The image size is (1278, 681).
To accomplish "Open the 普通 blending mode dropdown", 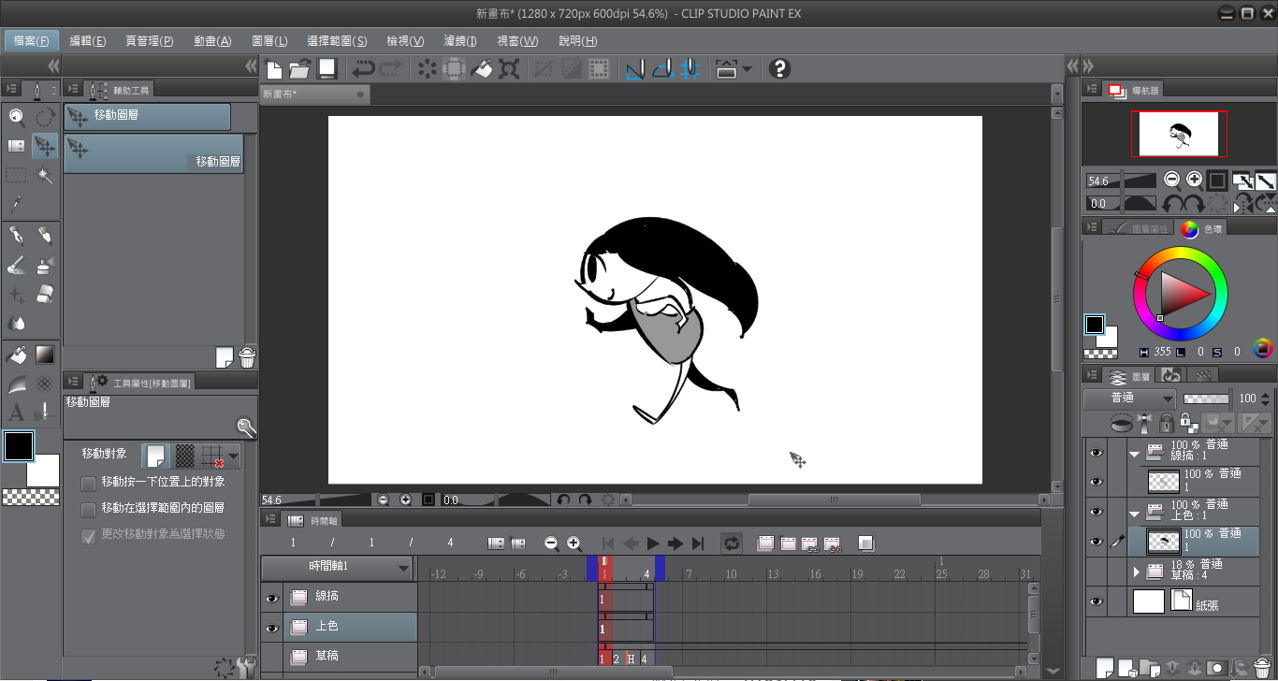I will click(x=1128, y=398).
